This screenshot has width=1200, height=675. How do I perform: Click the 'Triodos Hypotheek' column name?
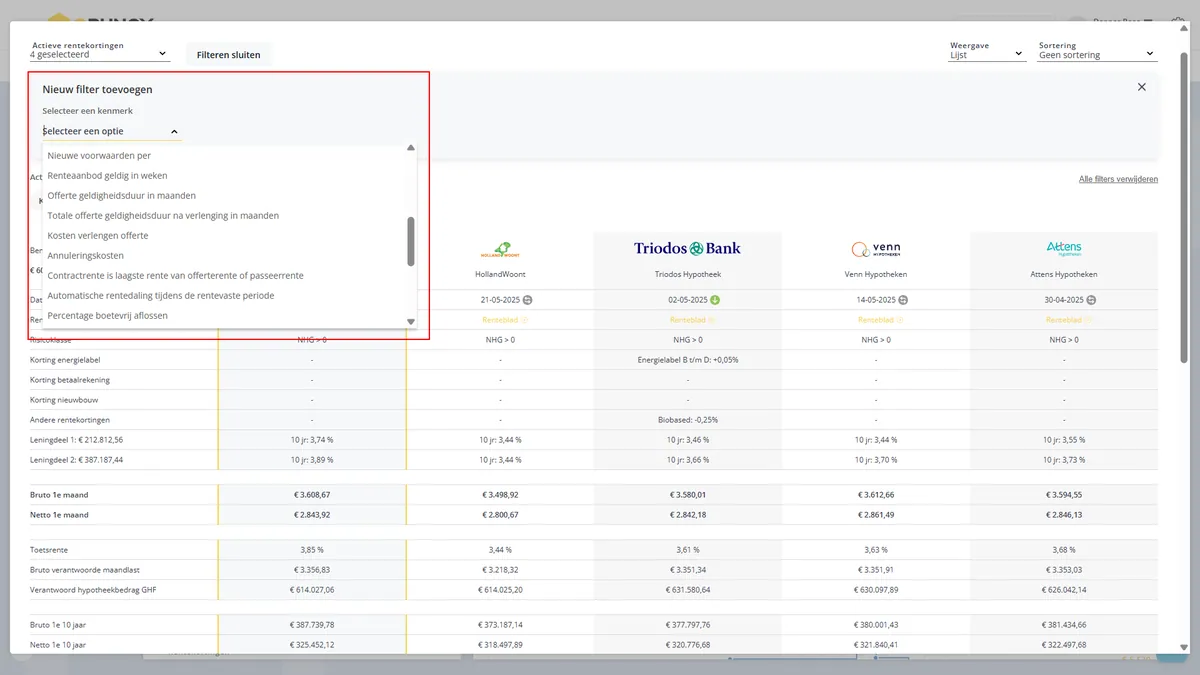click(688, 275)
